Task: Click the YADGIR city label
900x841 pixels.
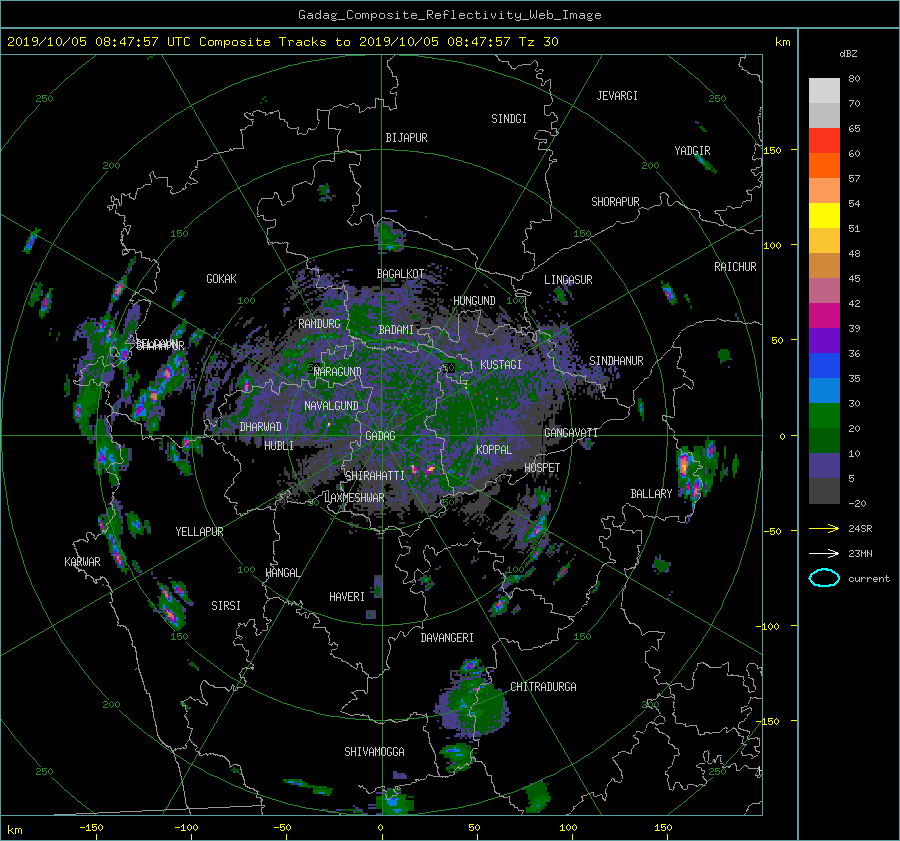Action: tap(692, 150)
